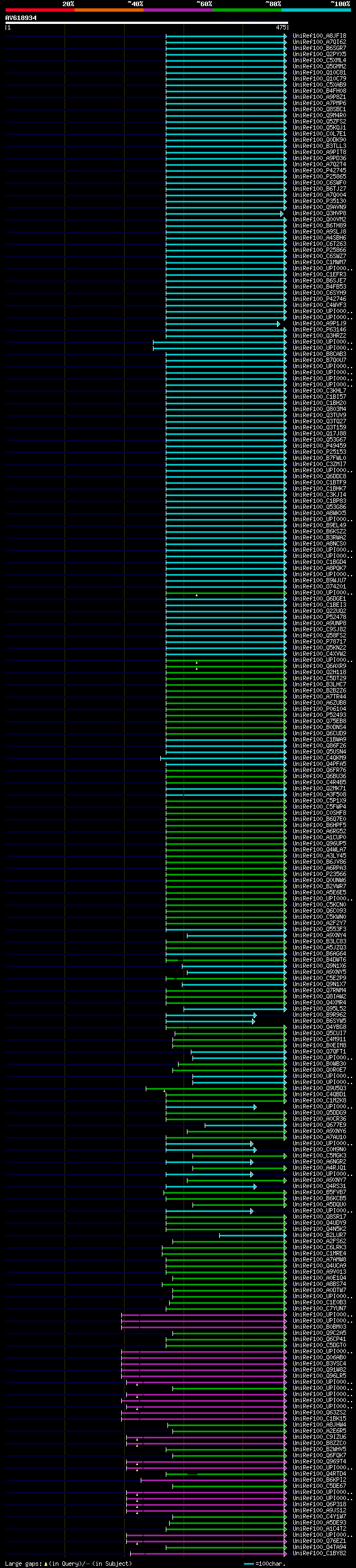Click the UniRef100_Q6FR76 label
The image size is (356, 1568).
click(319, 770)
